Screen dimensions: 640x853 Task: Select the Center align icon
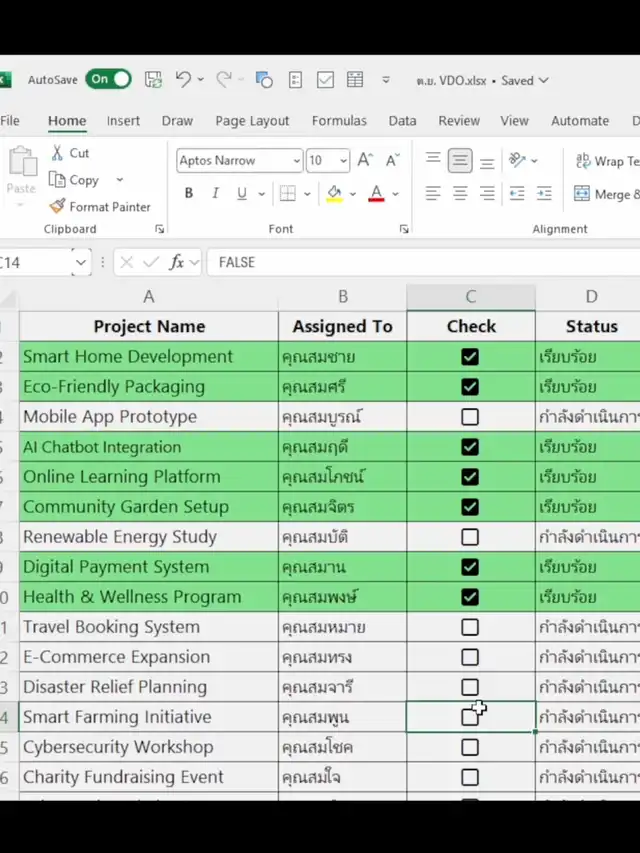(460, 194)
